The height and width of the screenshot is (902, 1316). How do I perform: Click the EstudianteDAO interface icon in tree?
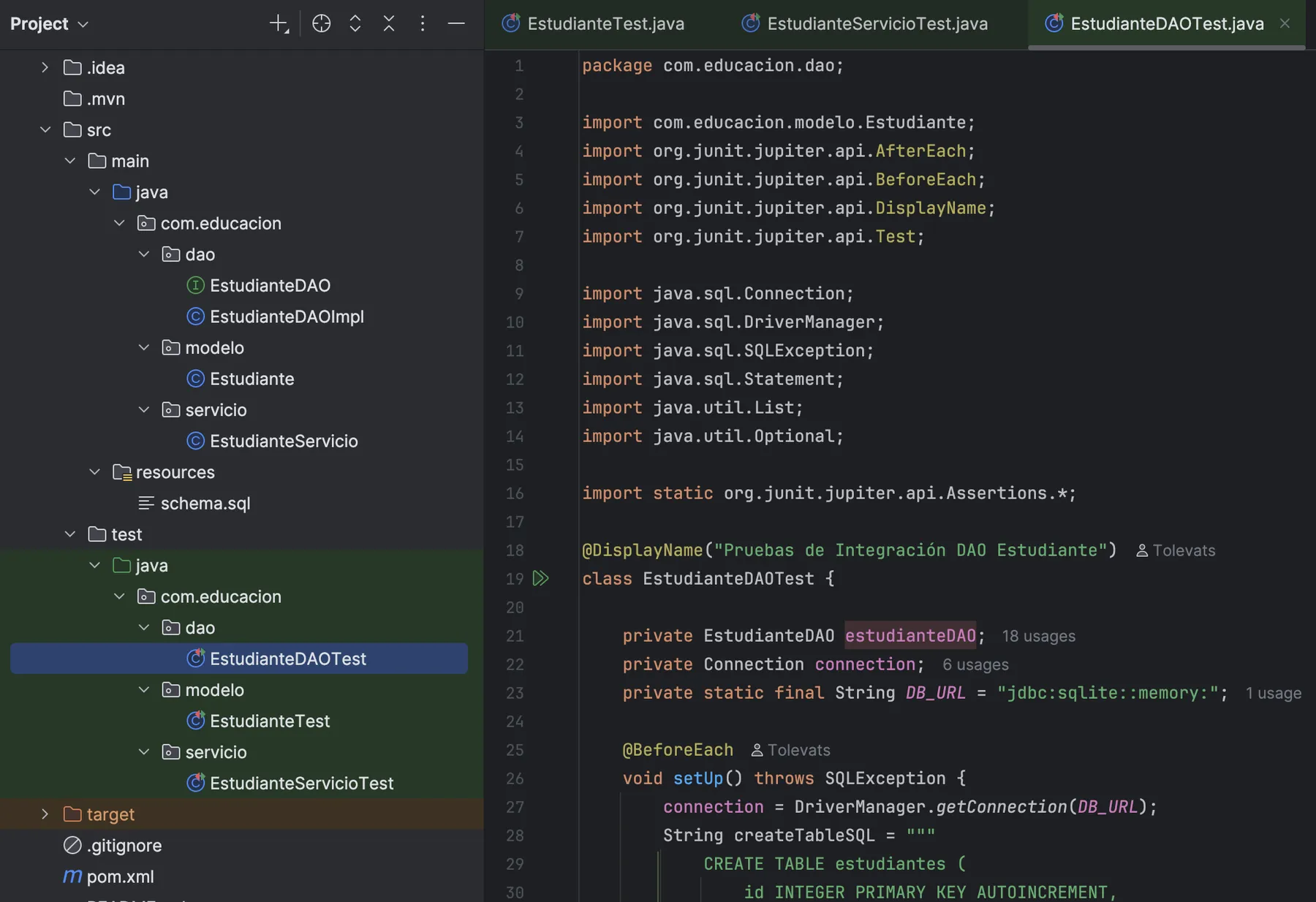coord(195,286)
